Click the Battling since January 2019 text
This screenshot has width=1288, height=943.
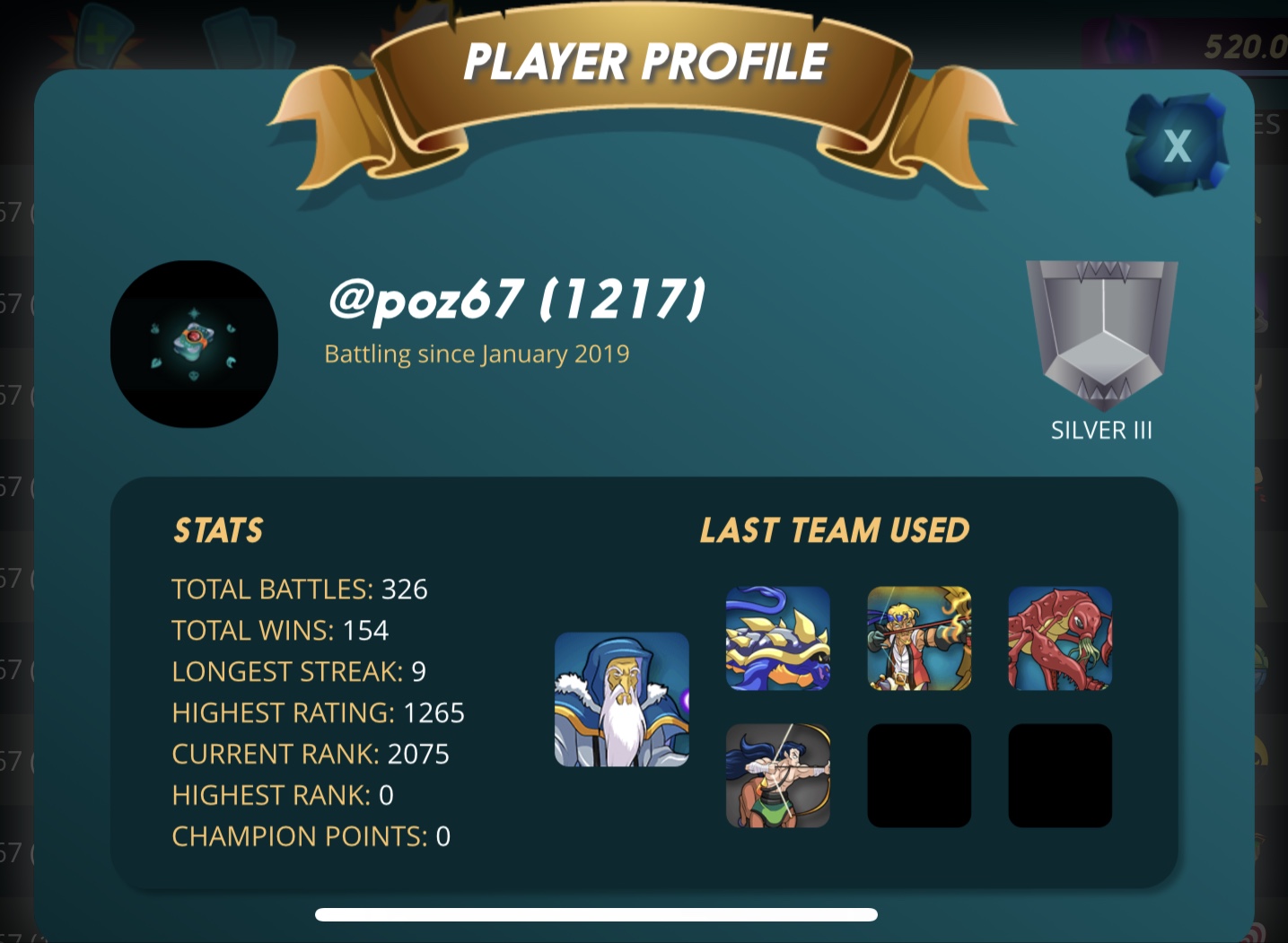click(477, 354)
